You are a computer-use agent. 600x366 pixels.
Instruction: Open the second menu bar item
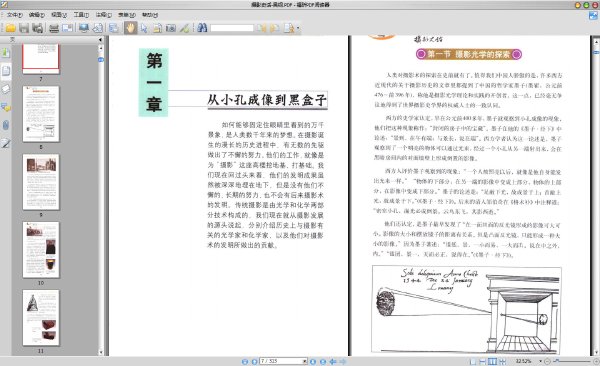coord(36,15)
